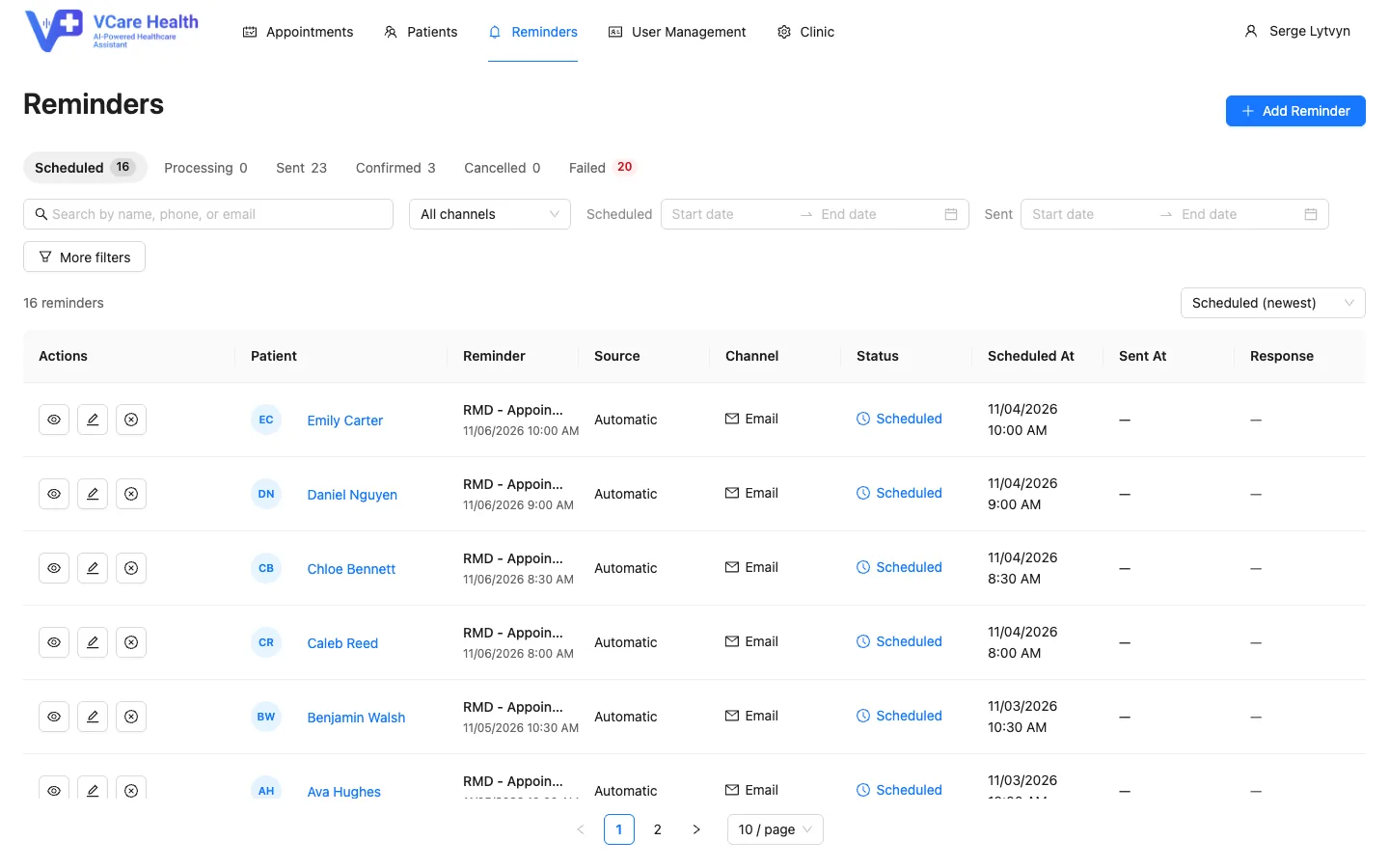Edit Chloe Bennett's reminder (pencil icon)

(x=93, y=568)
